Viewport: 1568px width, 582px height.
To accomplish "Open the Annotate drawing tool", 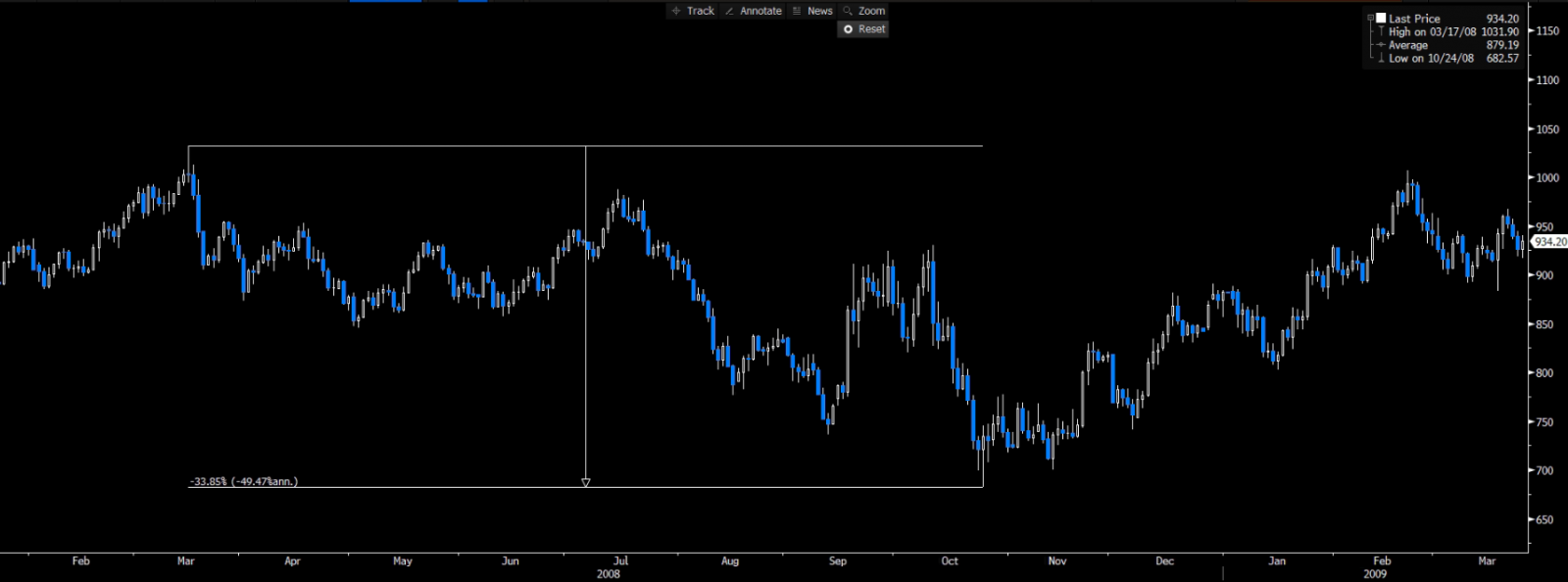I will click(x=753, y=11).
